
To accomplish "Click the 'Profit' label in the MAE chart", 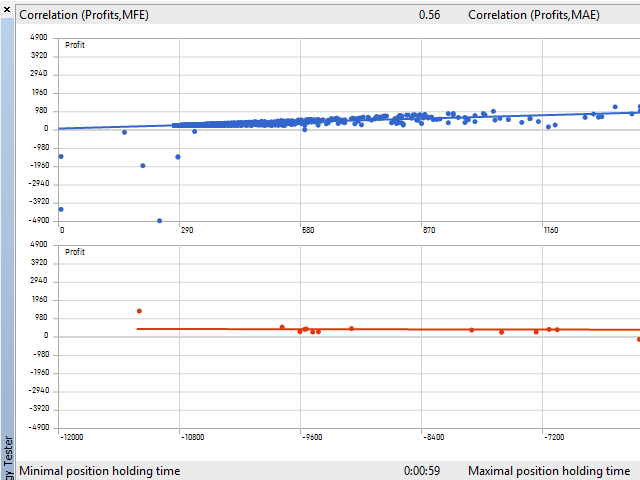I will [x=75, y=252].
